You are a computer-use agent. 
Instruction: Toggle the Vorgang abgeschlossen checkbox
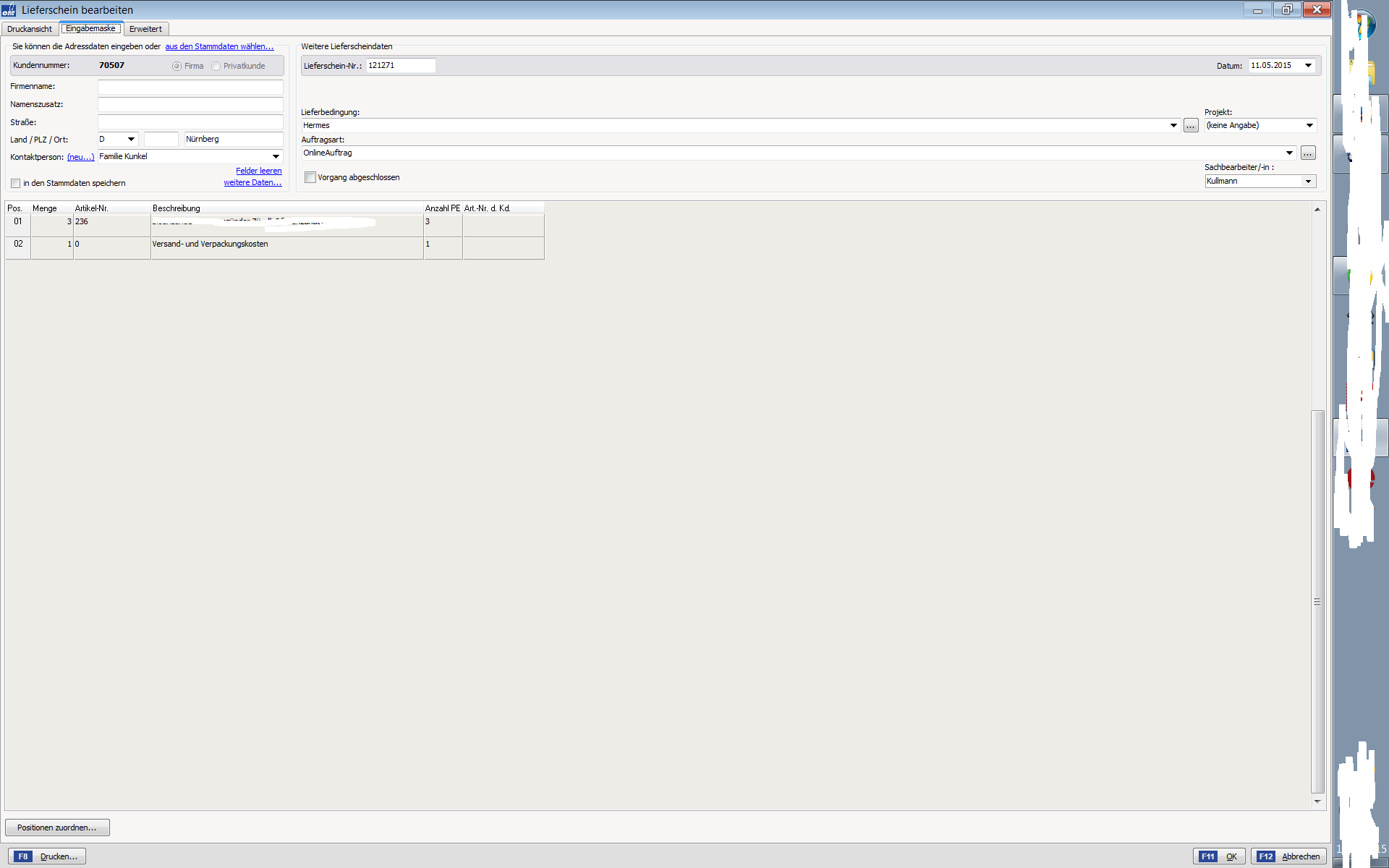(x=310, y=177)
